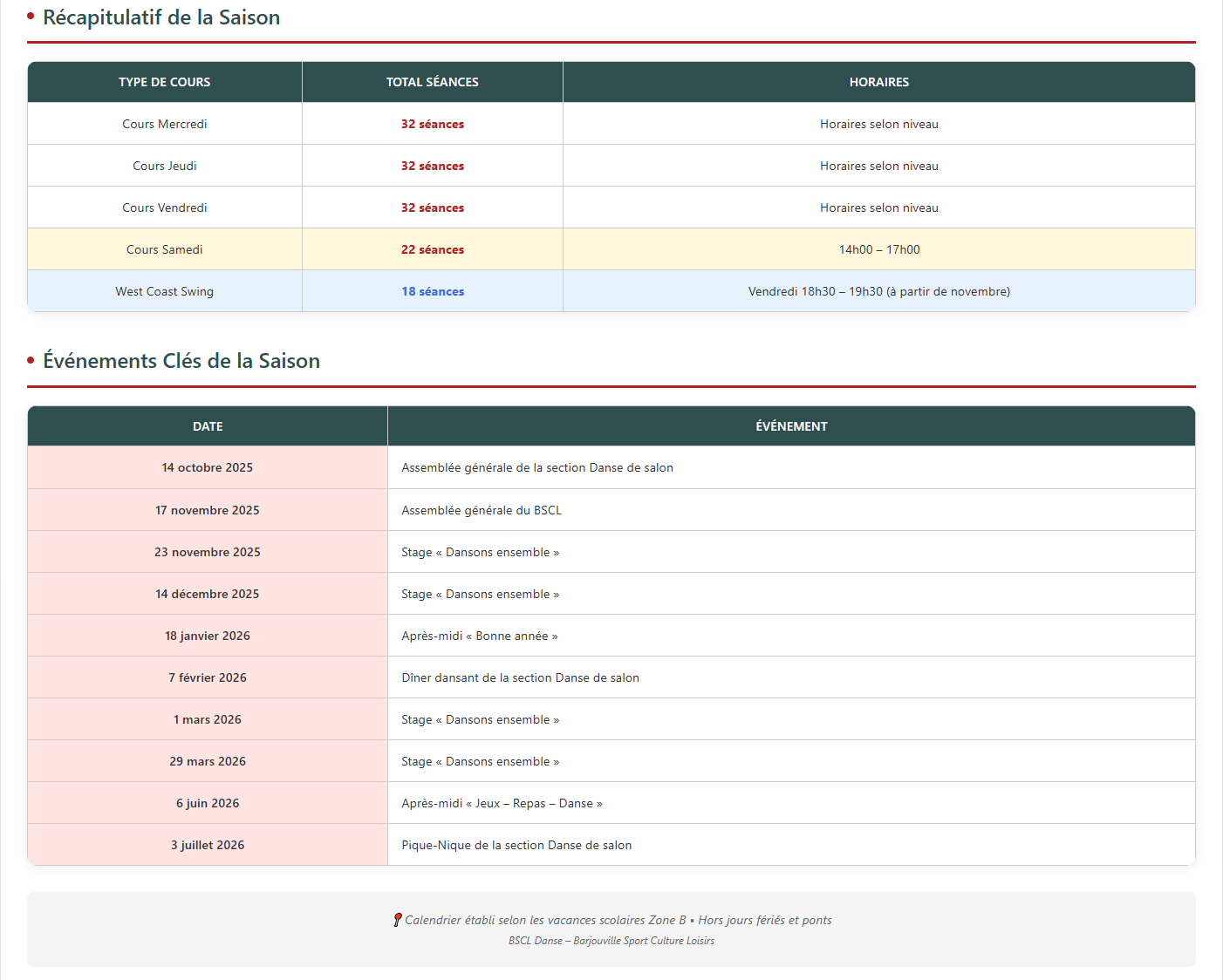
Task: Click the BSCL Danse – Barjouville footer text
Action: (x=611, y=941)
